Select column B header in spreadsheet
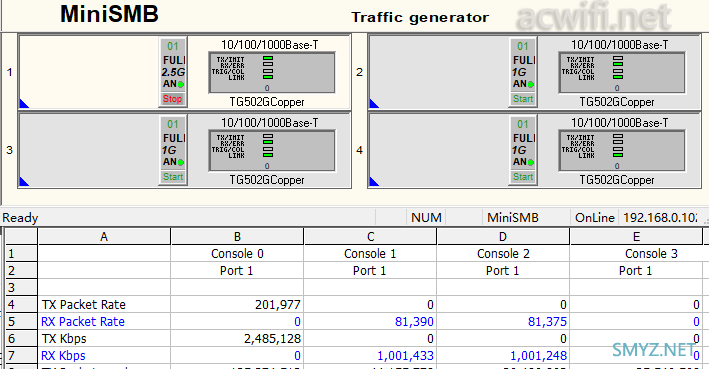The height and width of the screenshot is (369, 709). click(237, 237)
